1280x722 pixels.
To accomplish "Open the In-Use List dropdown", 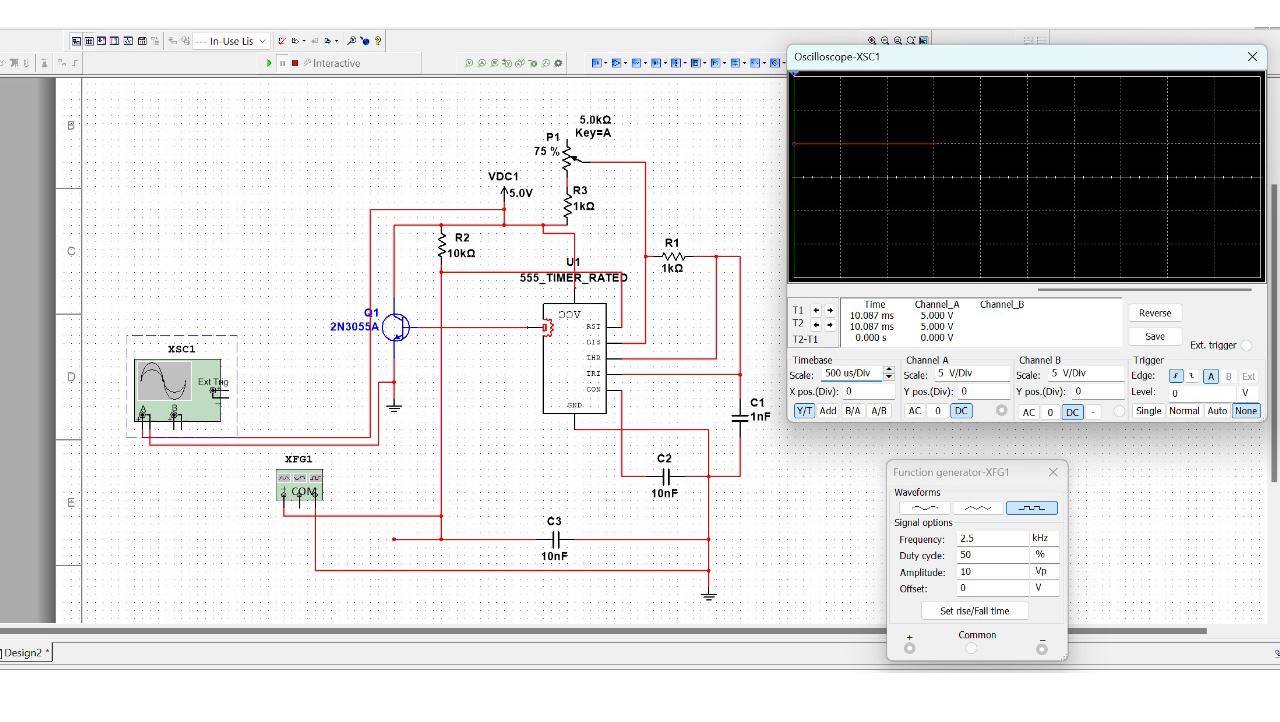I will tap(263, 41).
